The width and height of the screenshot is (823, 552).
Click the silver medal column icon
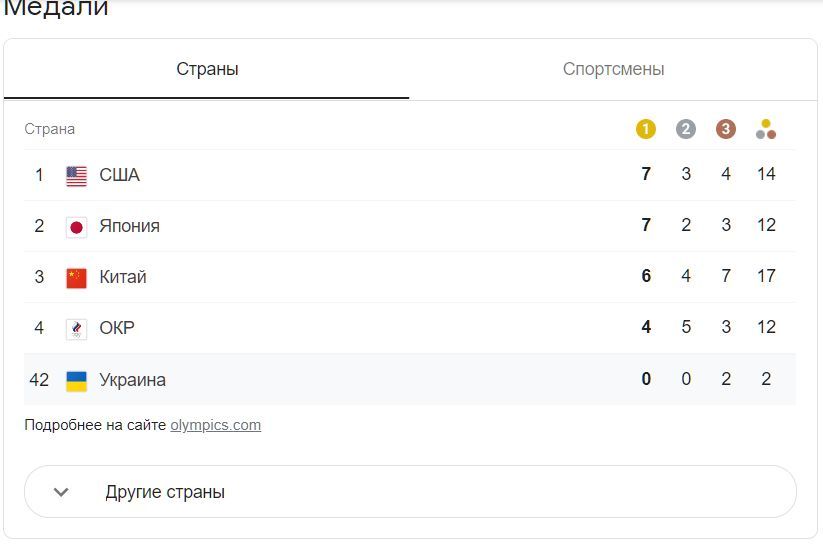pyautogui.click(x=686, y=129)
